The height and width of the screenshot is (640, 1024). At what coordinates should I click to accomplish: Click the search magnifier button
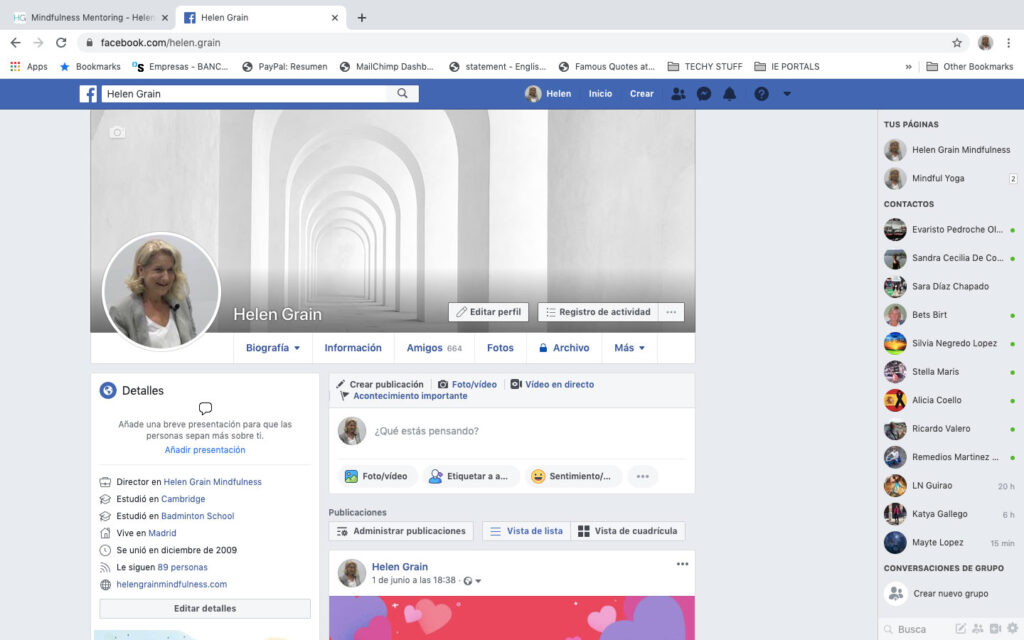click(402, 93)
